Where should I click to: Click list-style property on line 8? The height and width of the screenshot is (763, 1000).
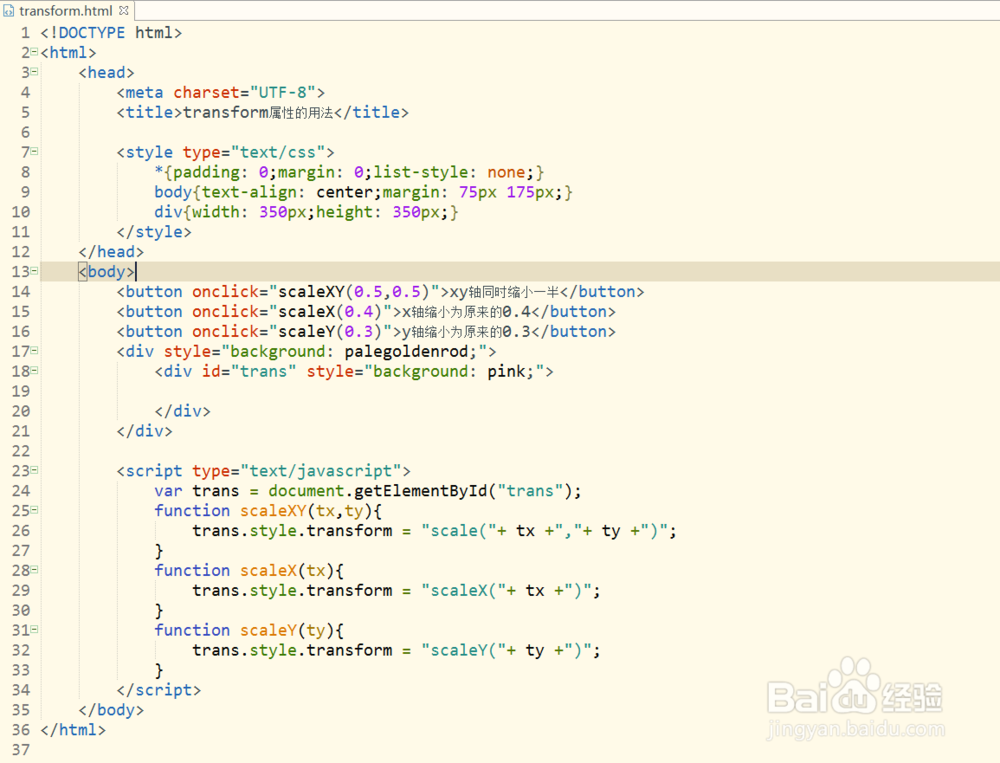point(421,172)
